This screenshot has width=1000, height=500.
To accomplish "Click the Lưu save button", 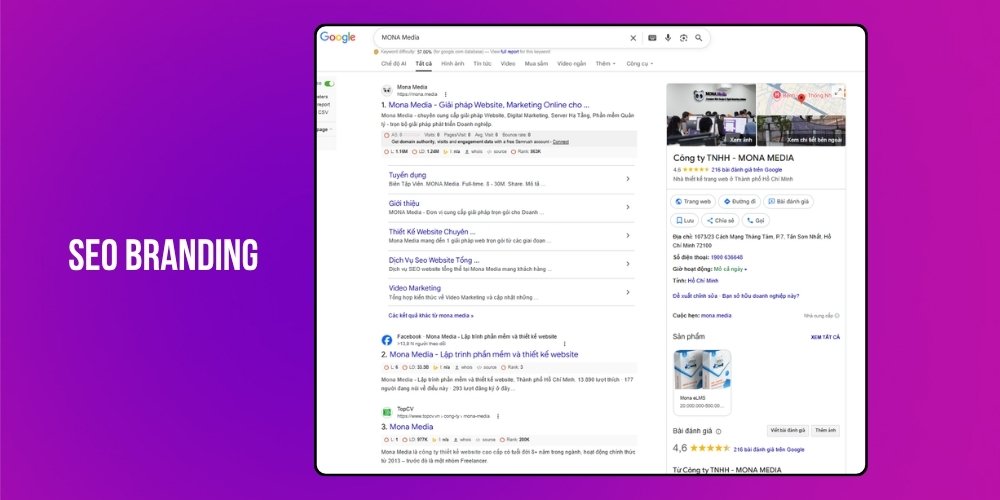I will pyautogui.click(x=684, y=220).
